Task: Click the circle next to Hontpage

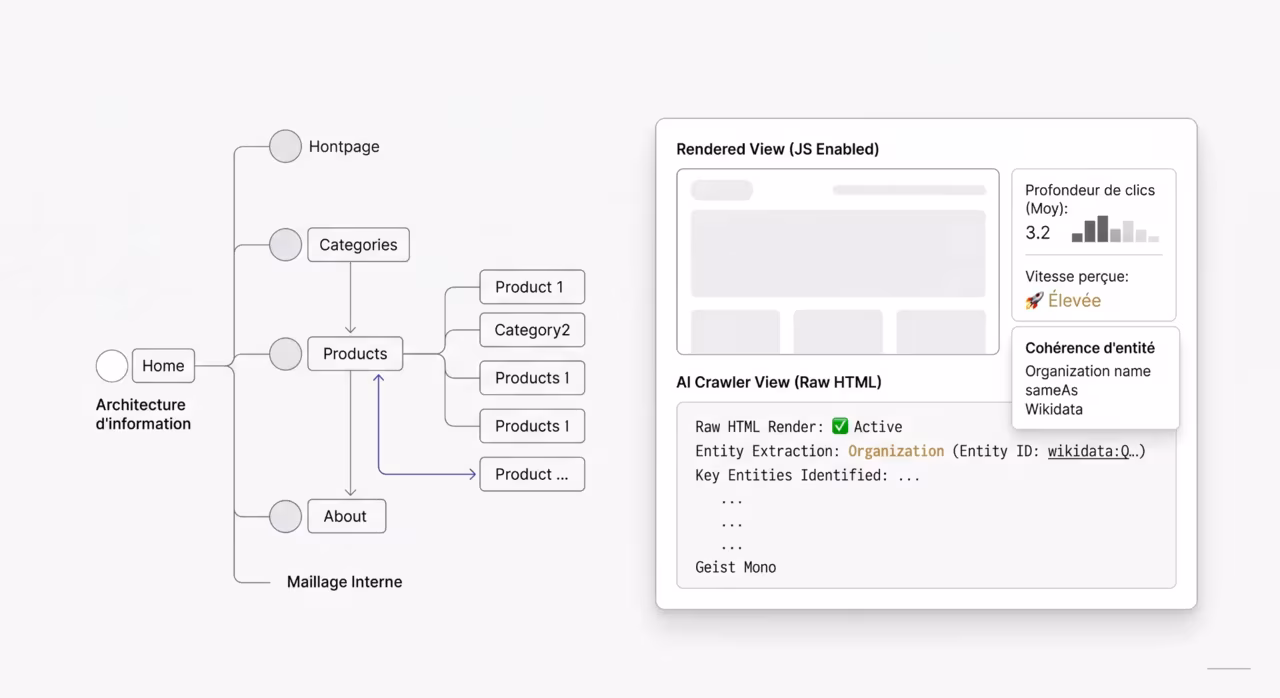Action: click(x=285, y=146)
